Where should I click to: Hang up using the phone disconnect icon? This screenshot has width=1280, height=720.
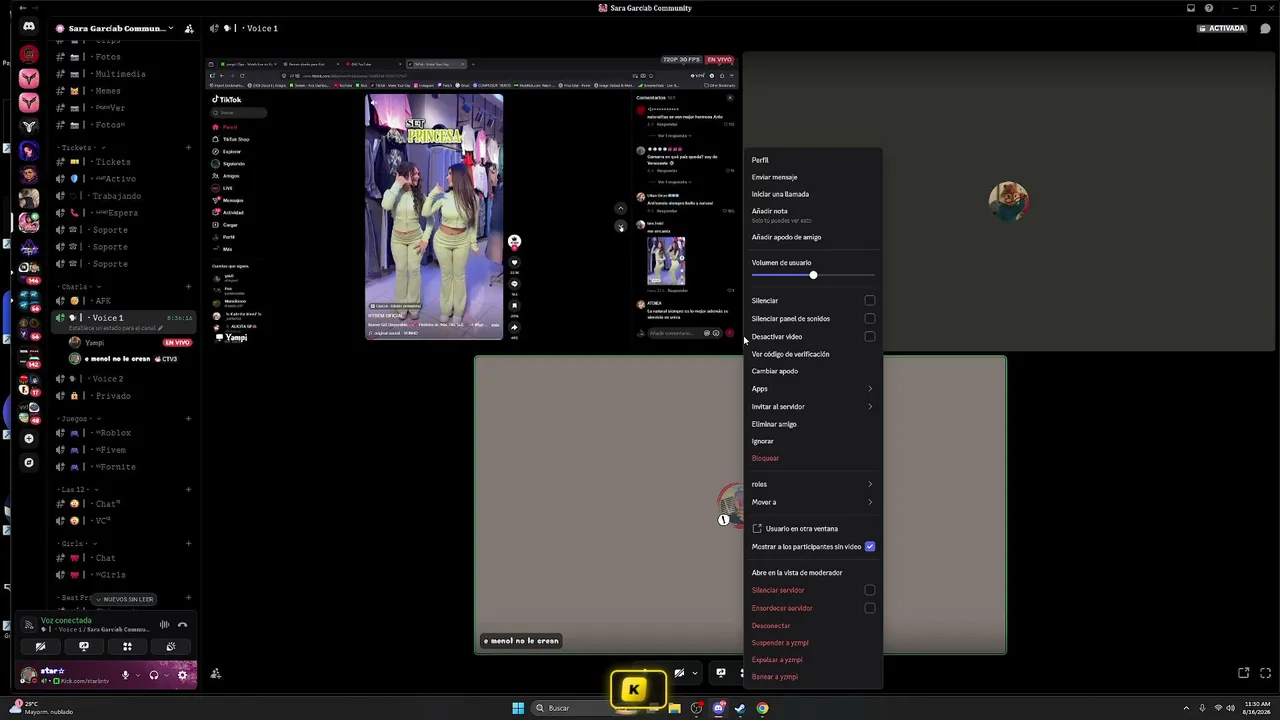point(182,625)
